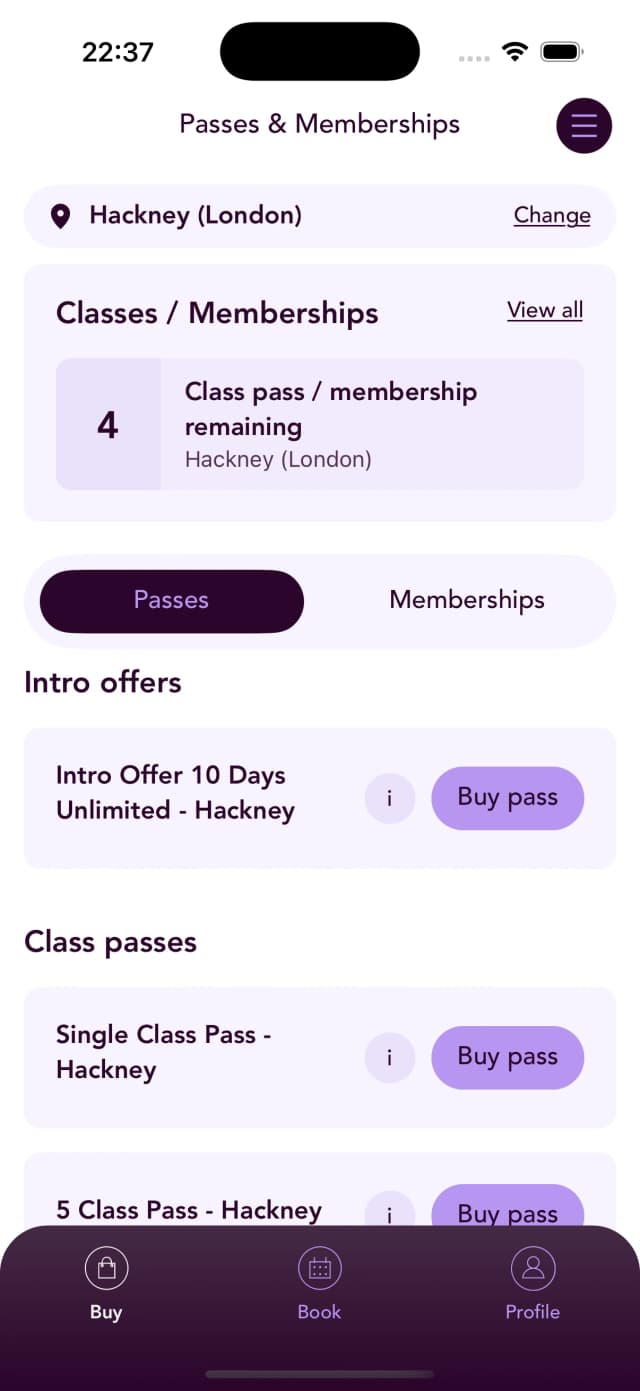Tap the battery indicator

pyautogui.click(x=560, y=50)
